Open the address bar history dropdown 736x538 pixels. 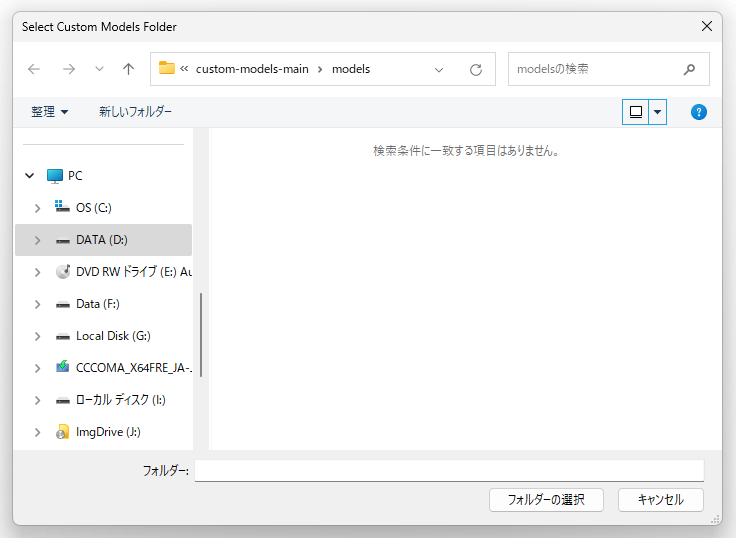pos(439,70)
